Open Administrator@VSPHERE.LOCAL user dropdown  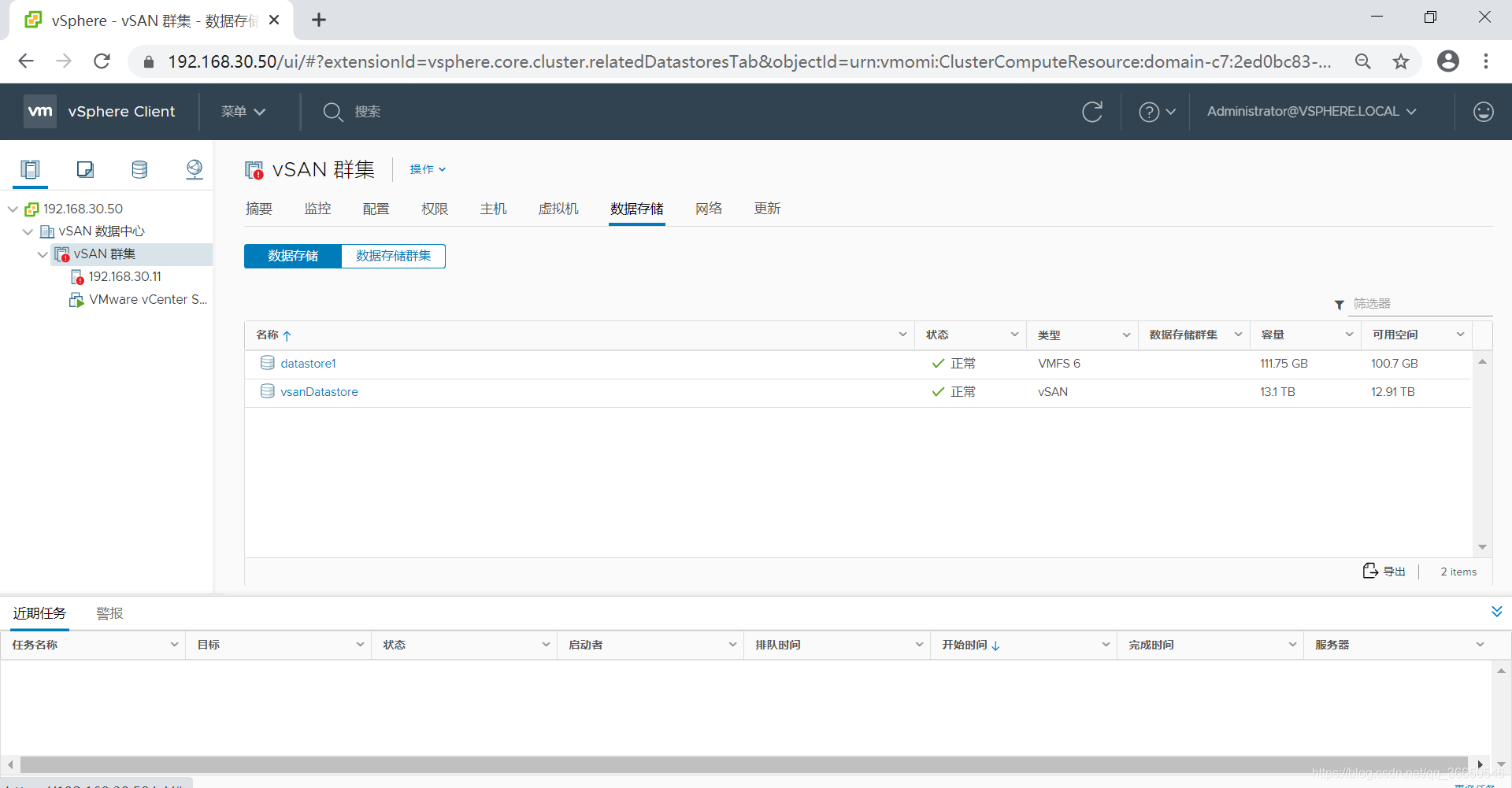click(1312, 112)
